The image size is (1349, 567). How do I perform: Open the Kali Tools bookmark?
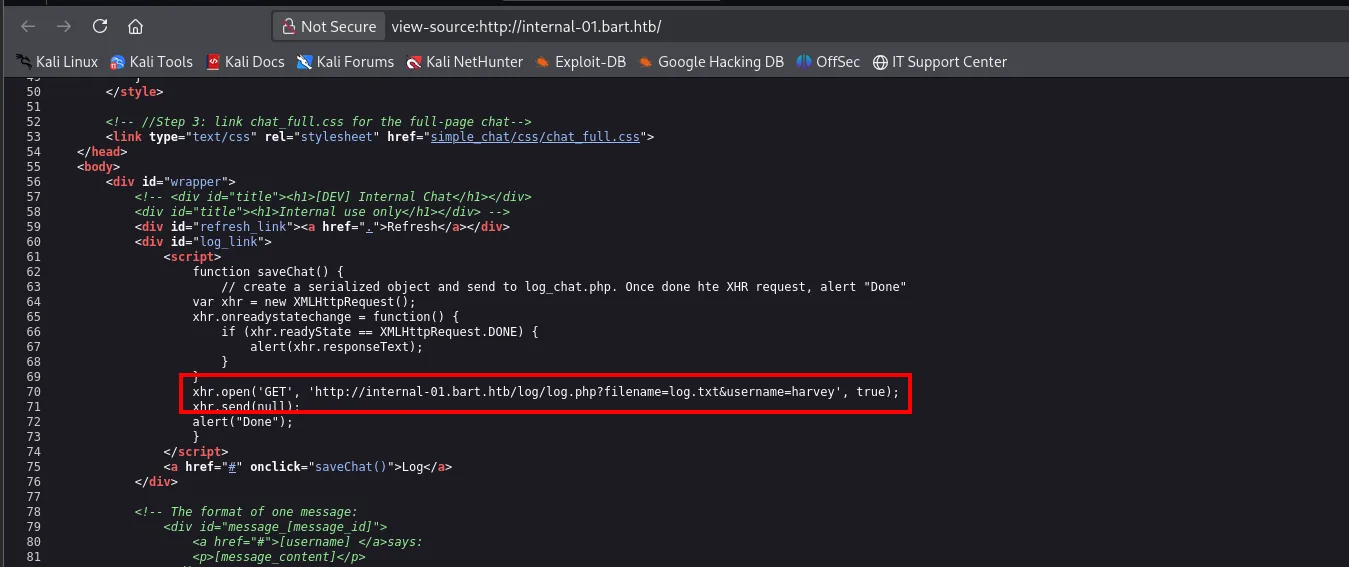151,62
